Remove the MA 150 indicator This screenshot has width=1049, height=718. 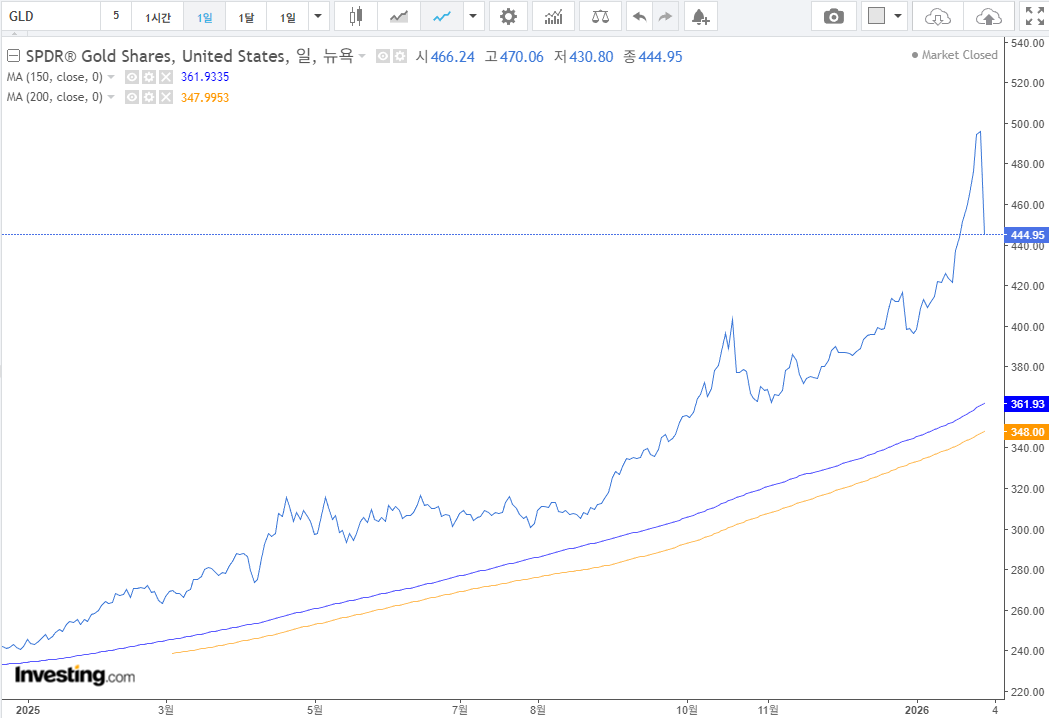coord(166,77)
